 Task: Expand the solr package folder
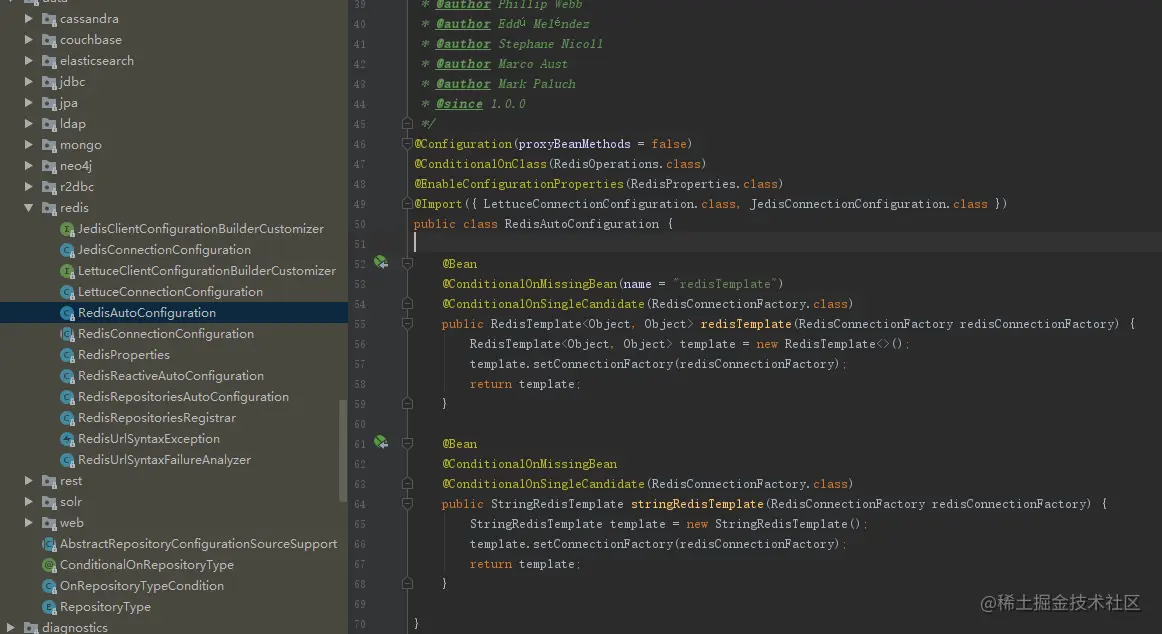tap(28, 501)
